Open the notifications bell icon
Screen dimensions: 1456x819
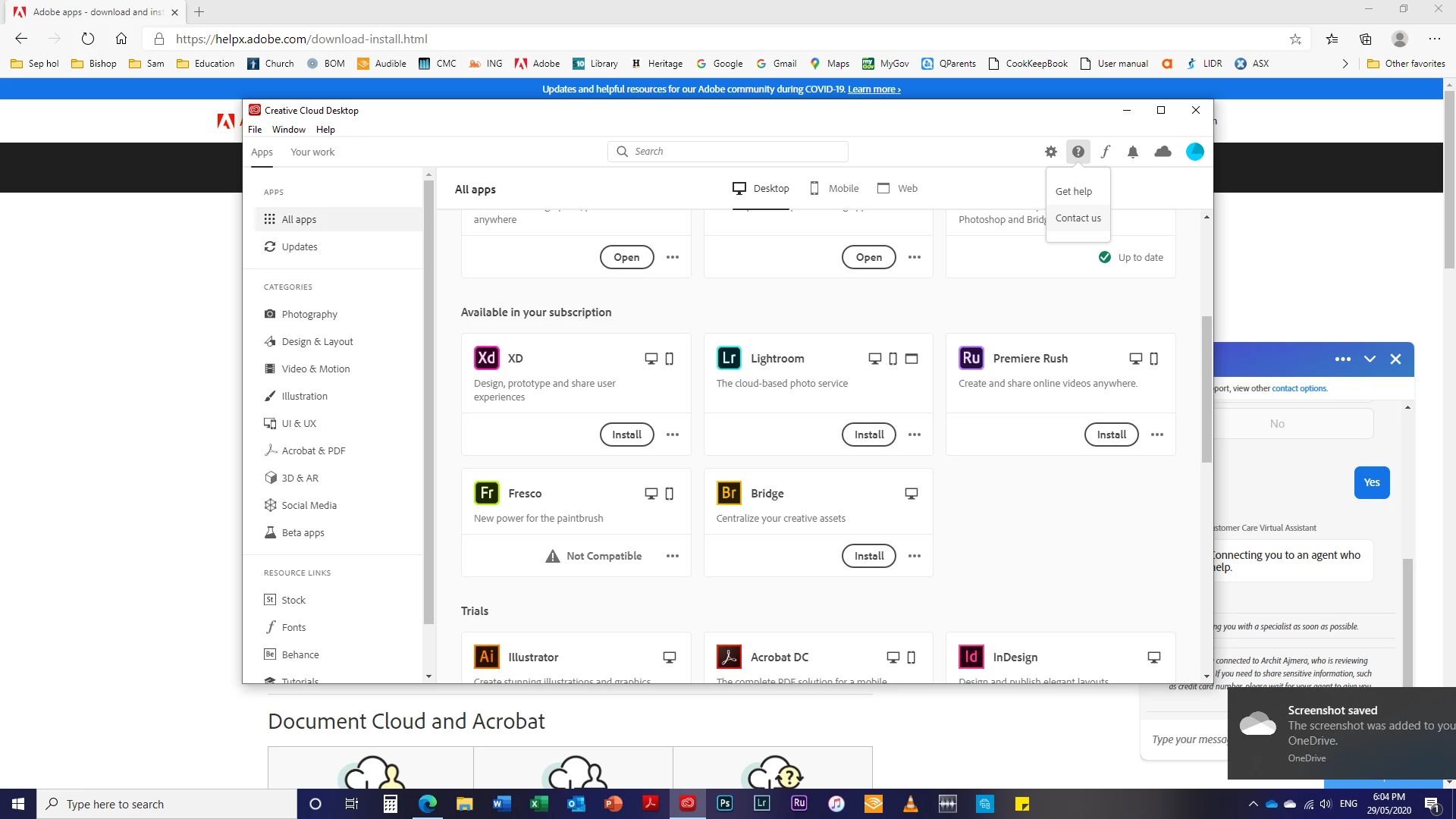coord(1133,152)
